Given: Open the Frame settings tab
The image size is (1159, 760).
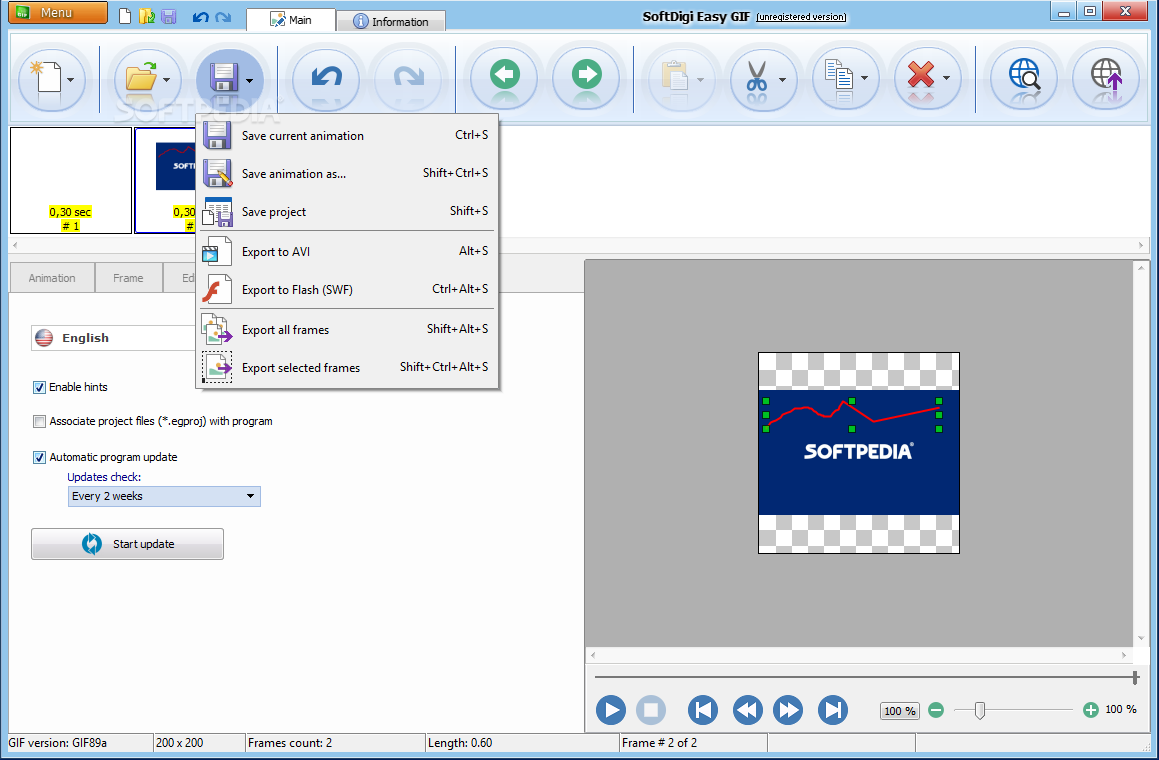Looking at the screenshot, I should 129,278.
